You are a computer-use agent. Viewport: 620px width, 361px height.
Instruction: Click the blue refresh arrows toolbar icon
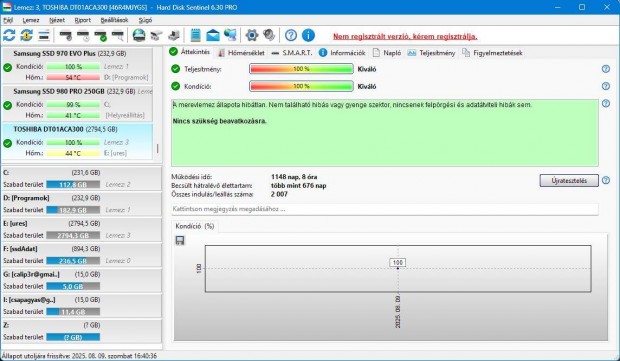tap(9, 35)
